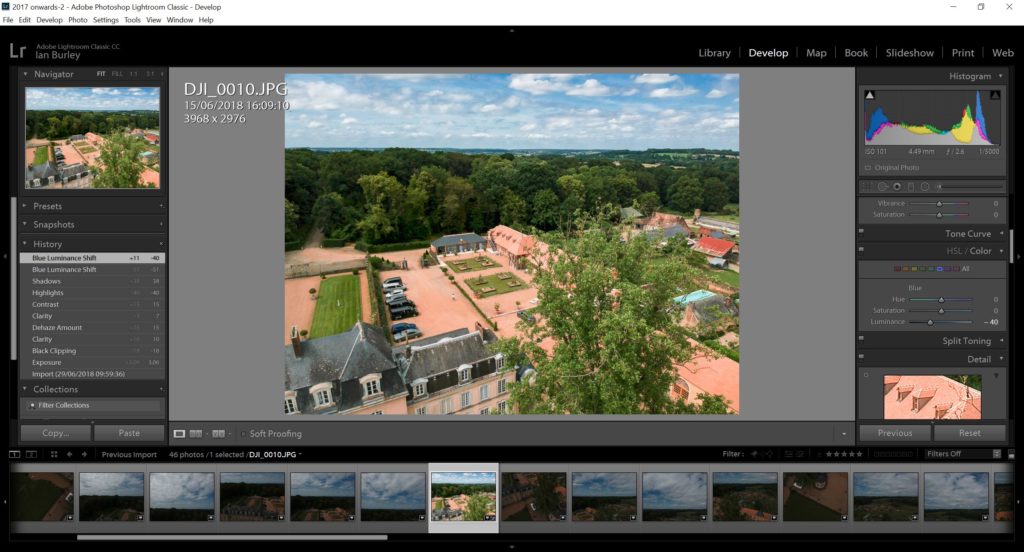Switch to the Library module

714,53
